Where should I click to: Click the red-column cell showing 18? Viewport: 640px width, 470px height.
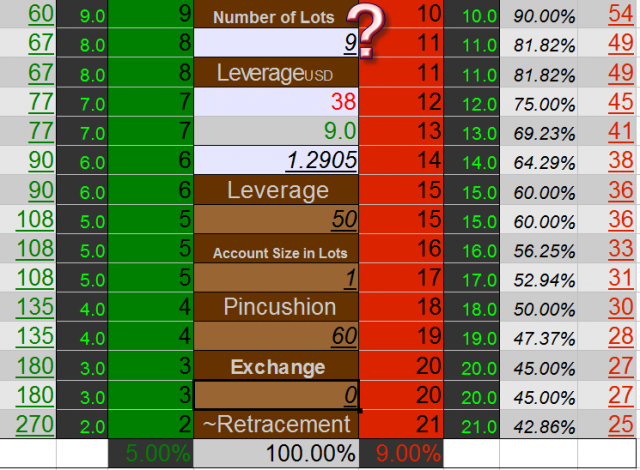pos(401,307)
